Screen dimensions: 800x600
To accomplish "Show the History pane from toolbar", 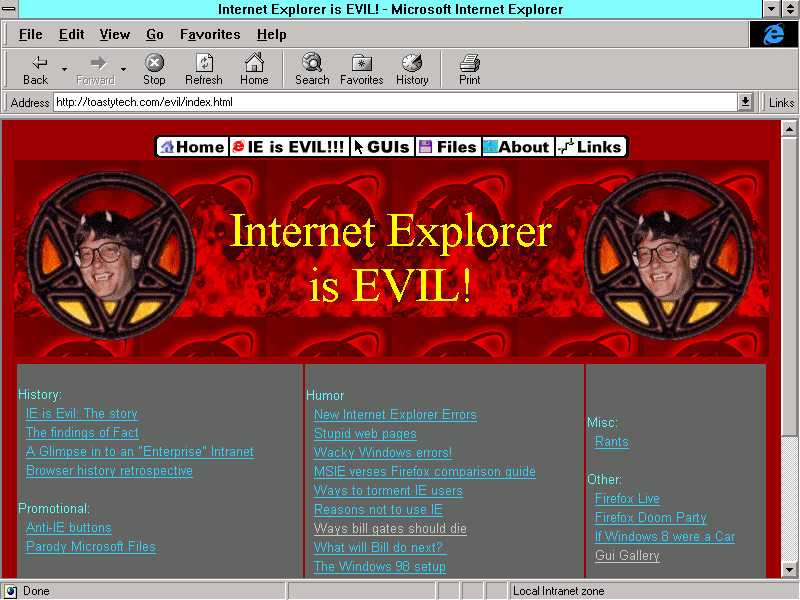I will click(x=412, y=69).
